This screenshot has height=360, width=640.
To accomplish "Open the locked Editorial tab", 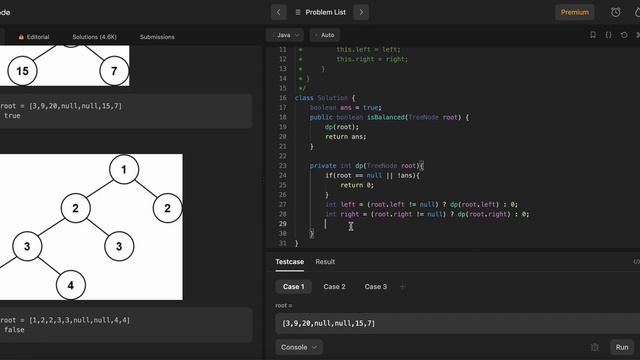I will pos(34,37).
